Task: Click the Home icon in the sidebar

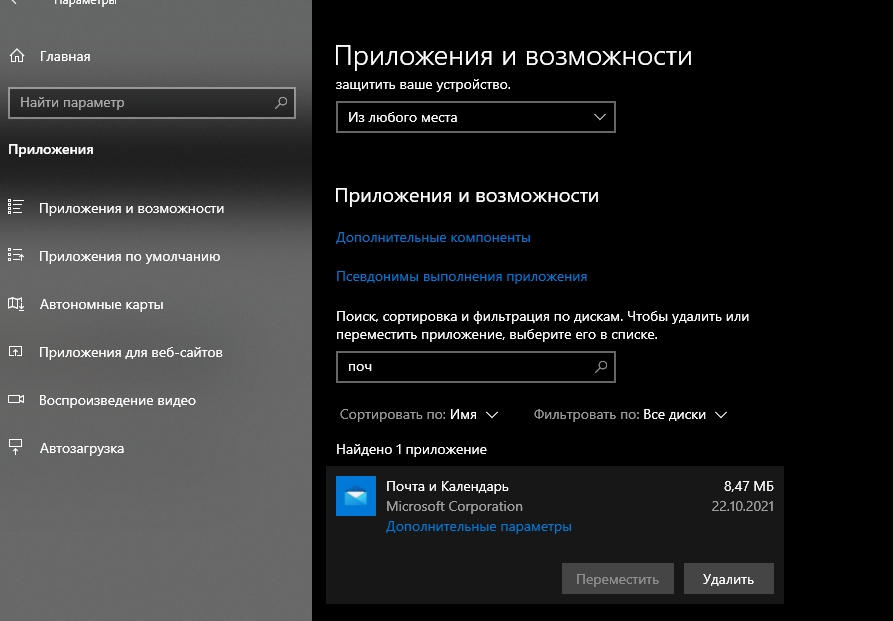Action: (x=16, y=56)
